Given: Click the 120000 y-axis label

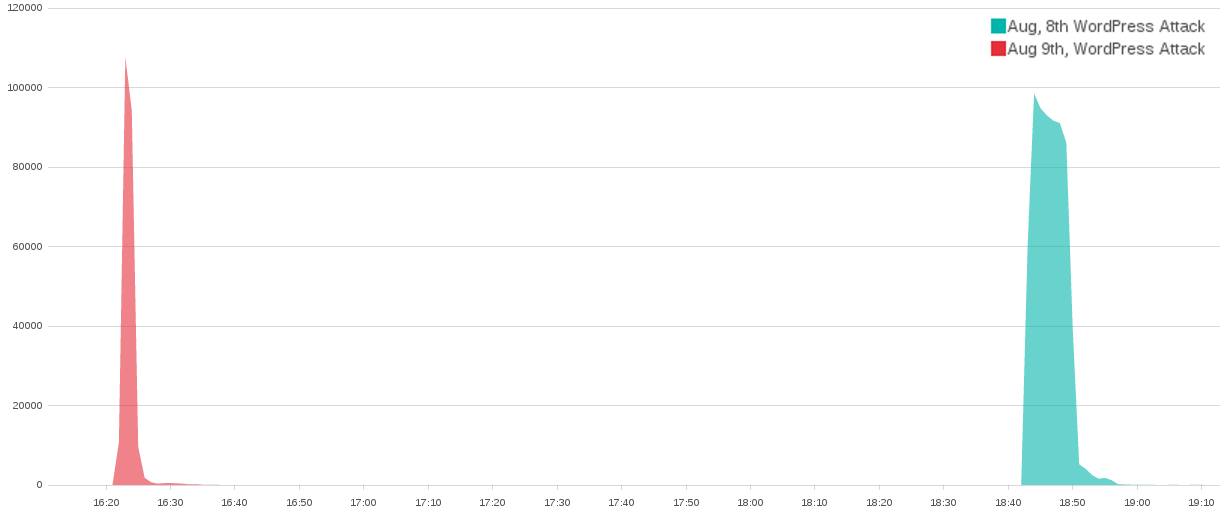Looking at the screenshot, I should (x=27, y=8).
